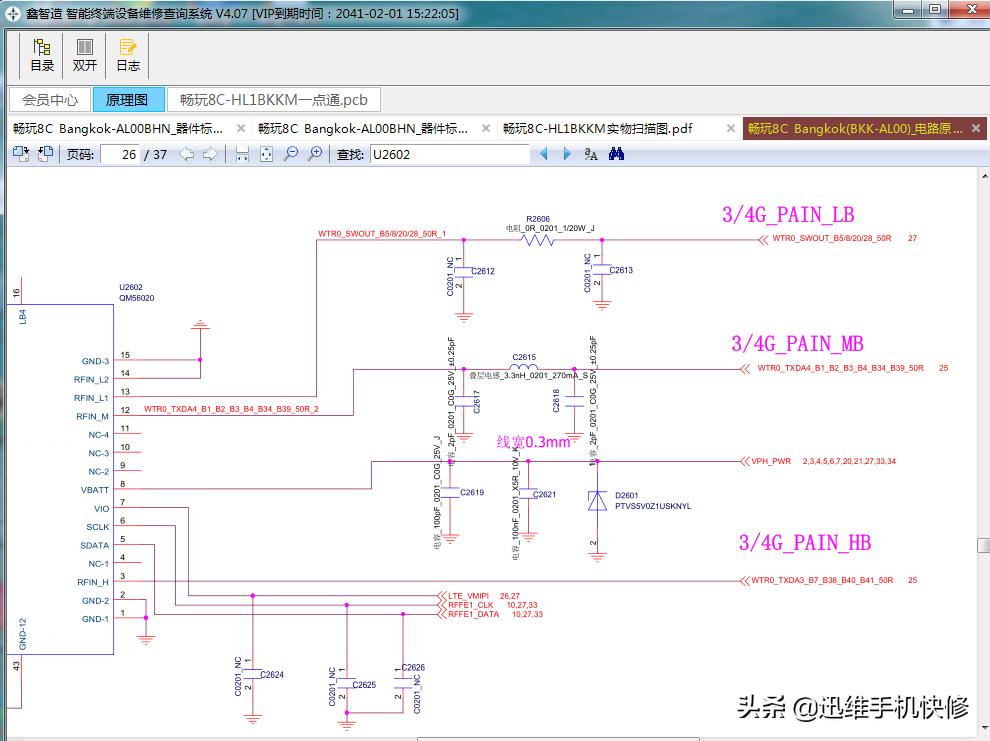Select the fit-to-page view icon
The height and width of the screenshot is (741, 990).
pos(265,155)
